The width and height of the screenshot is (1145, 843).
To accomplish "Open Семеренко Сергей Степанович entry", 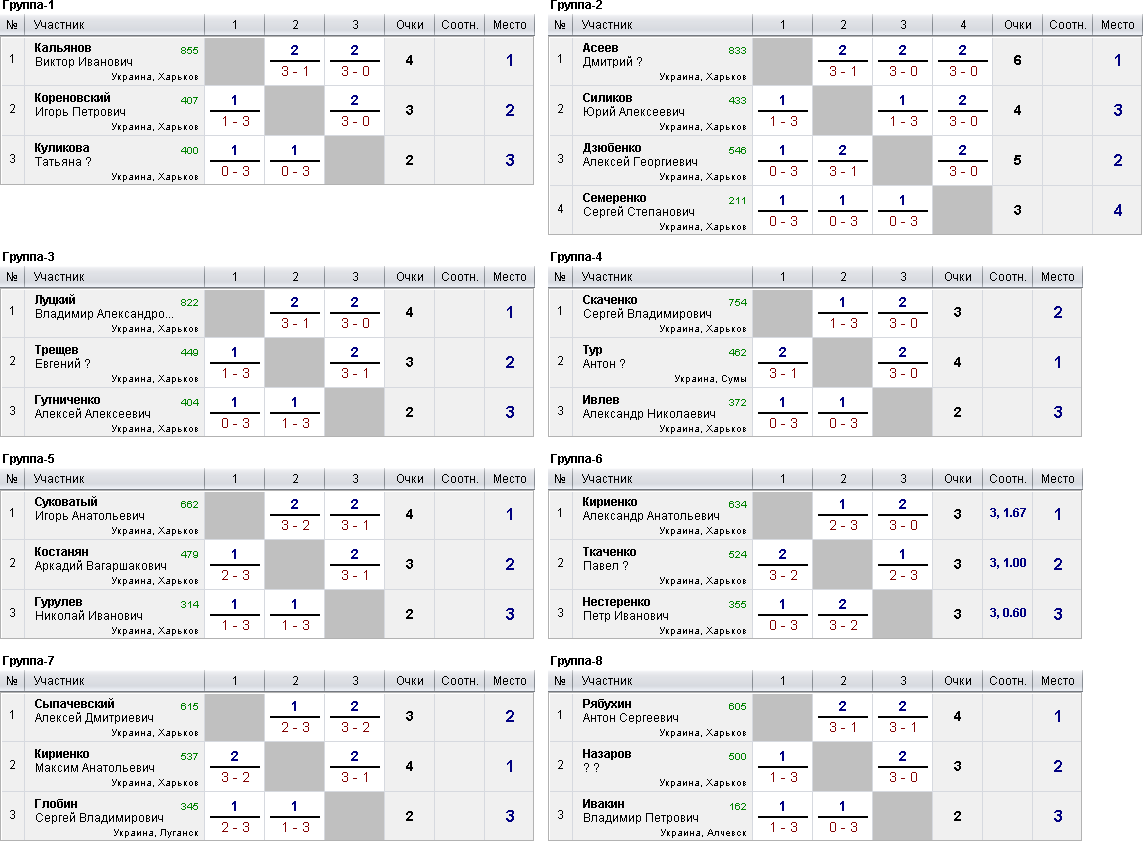I will pyautogui.click(x=638, y=205).
